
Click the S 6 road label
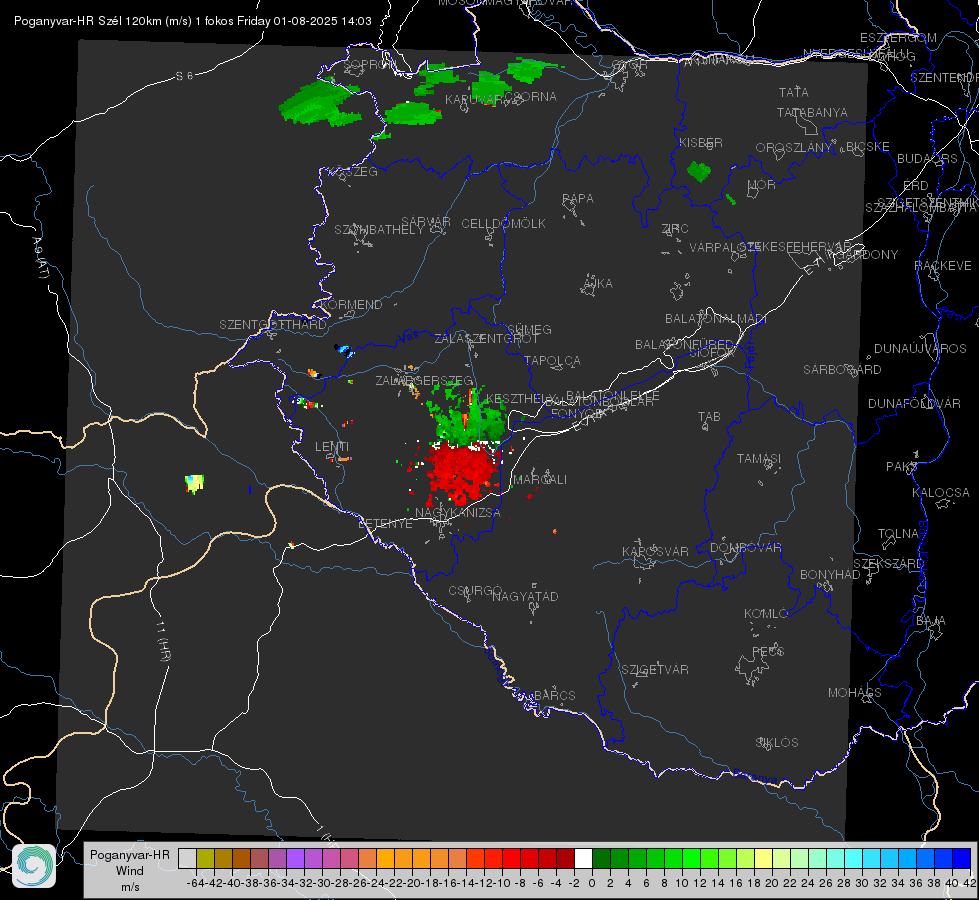point(184,76)
